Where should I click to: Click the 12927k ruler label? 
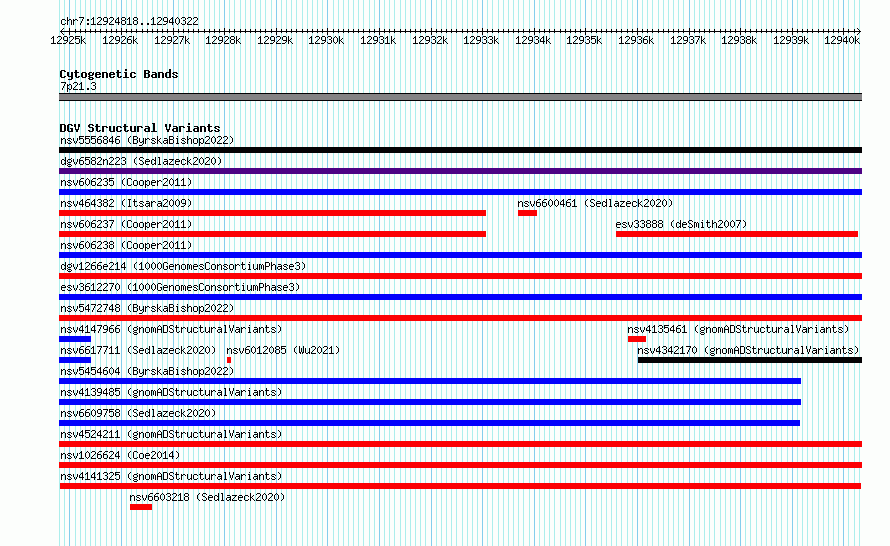click(x=172, y=40)
